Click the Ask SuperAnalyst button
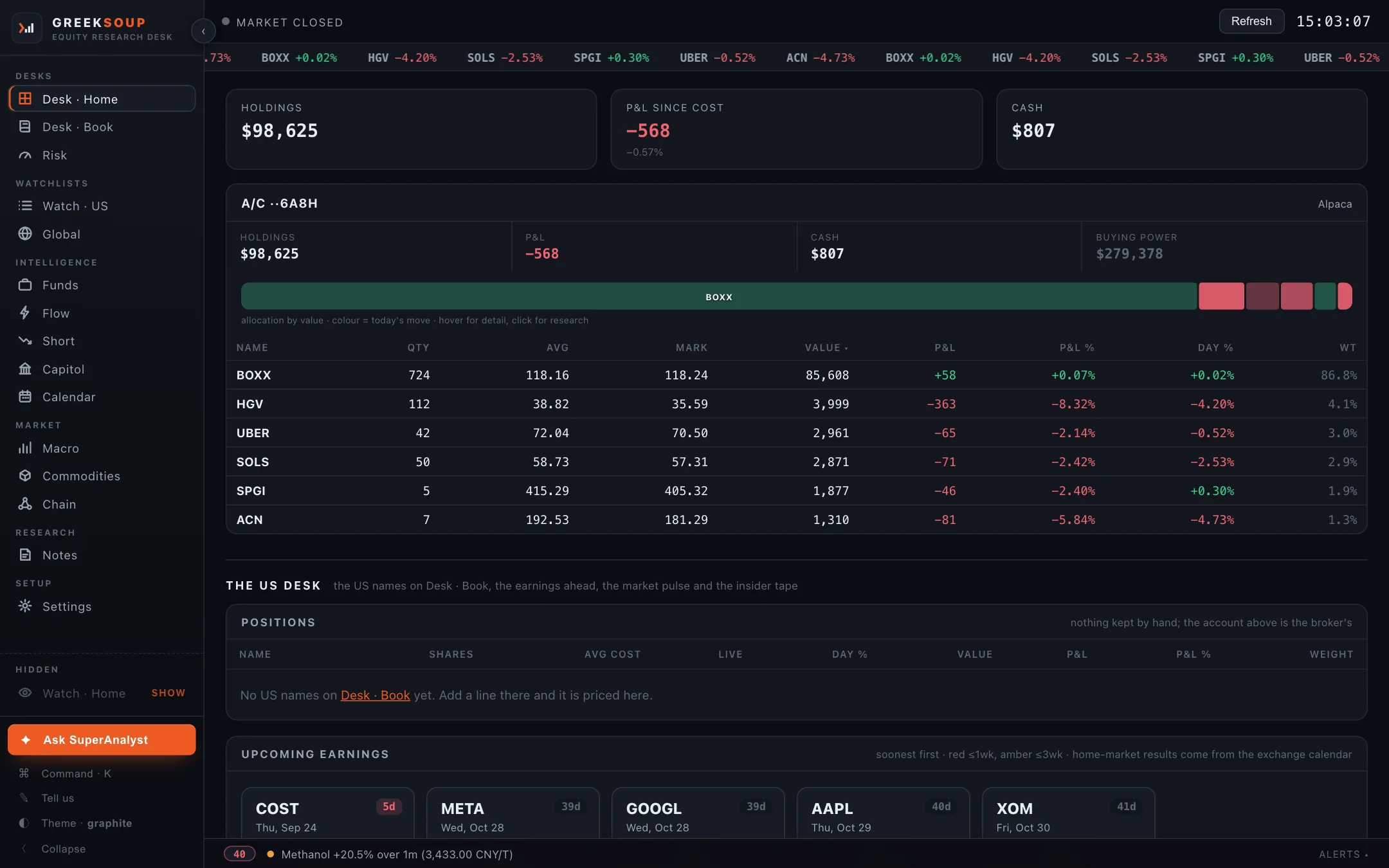The width and height of the screenshot is (1389, 868). [x=102, y=740]
